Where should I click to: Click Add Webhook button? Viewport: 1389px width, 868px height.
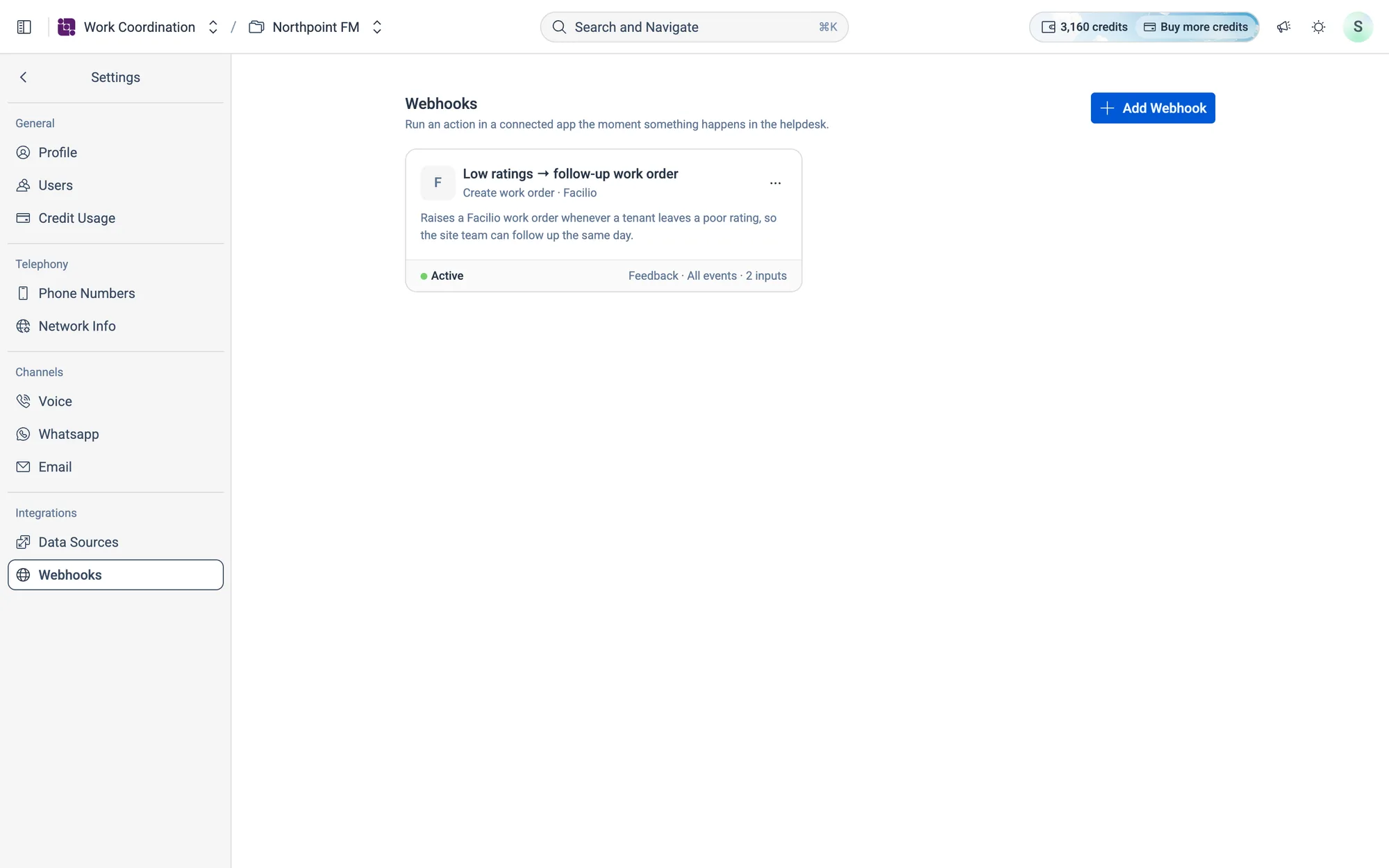tap(1153, 108)
